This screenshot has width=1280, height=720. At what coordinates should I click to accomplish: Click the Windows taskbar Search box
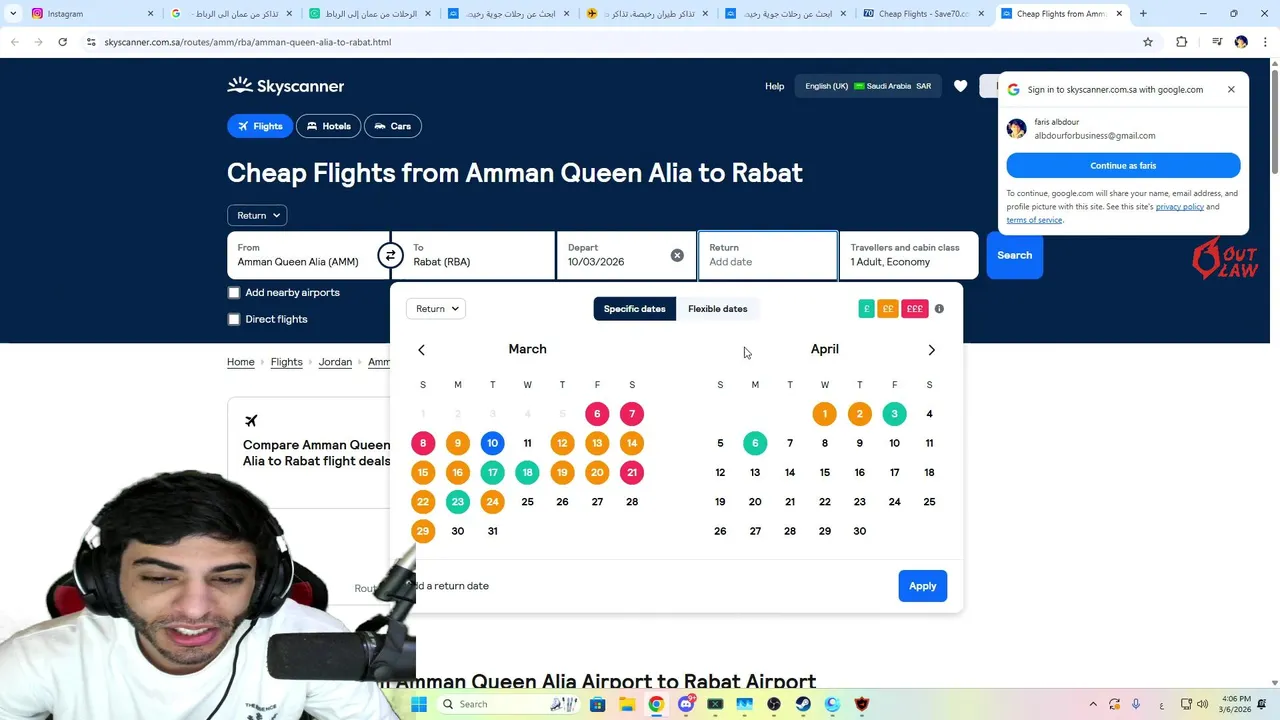pos(508,704)
